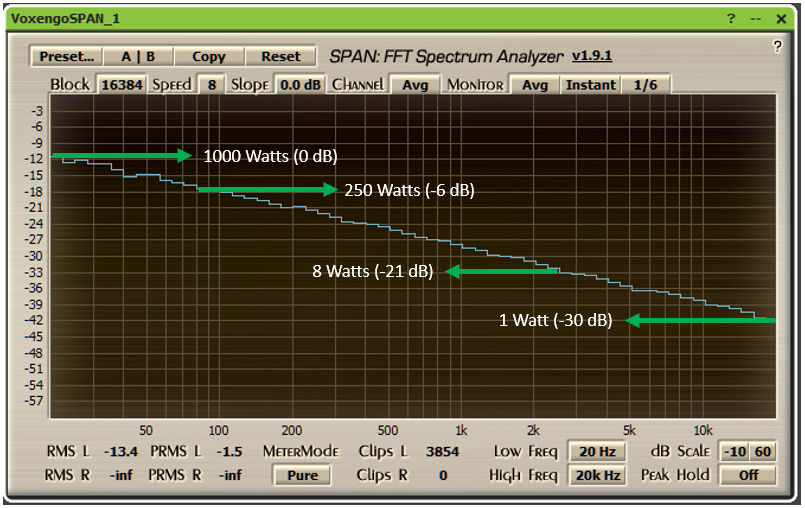Open the MeterMode Pure selector

(302, 475)
